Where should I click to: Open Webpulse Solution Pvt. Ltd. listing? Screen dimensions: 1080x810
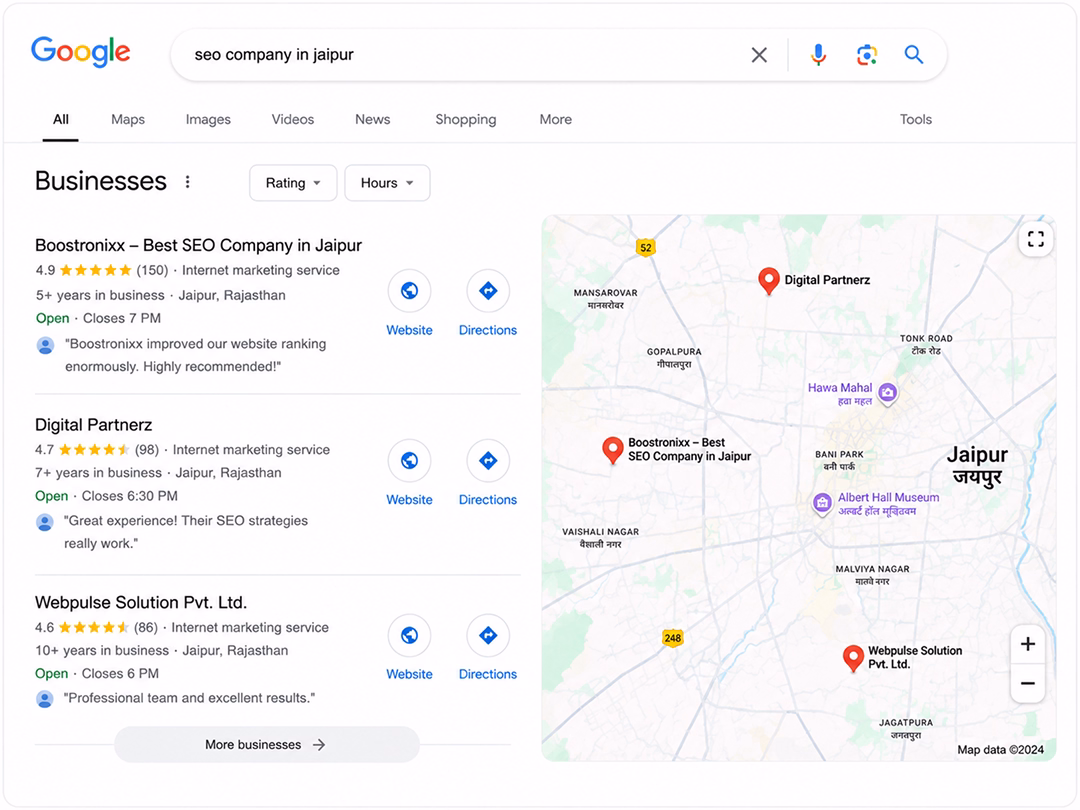(x=141, y=603)
